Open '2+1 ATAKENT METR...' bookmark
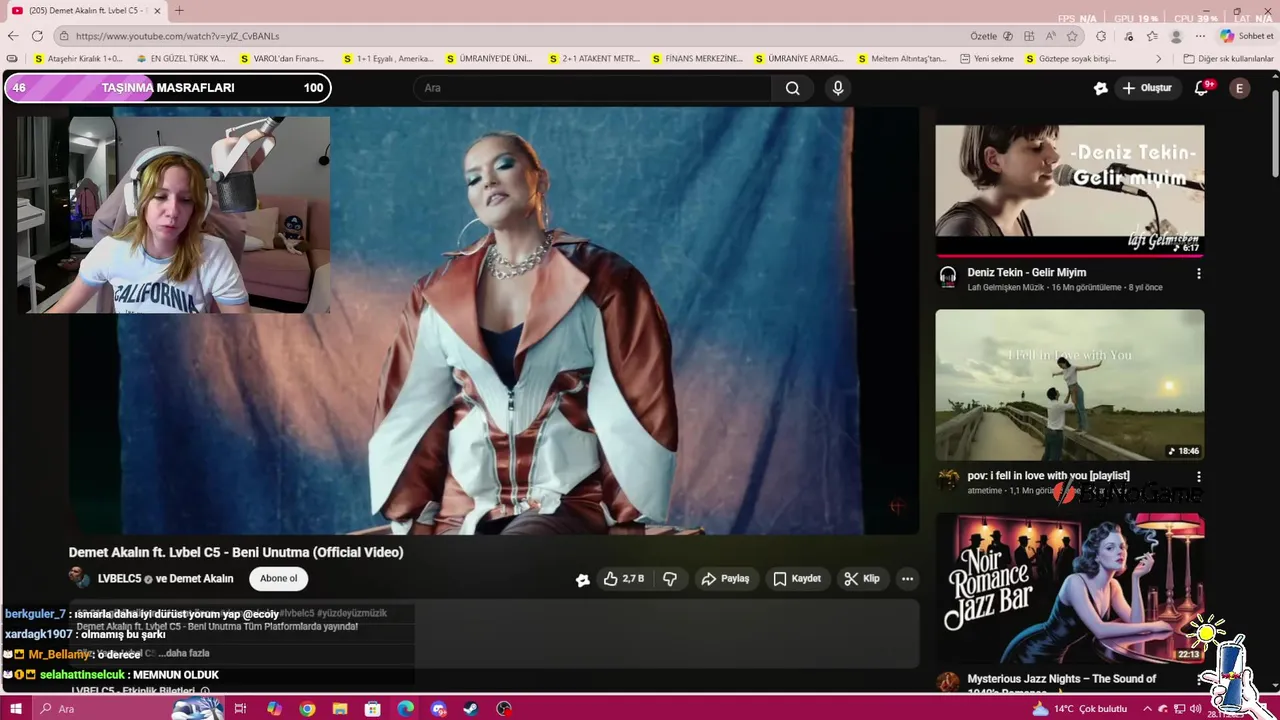The width and height of the screenshot is (1280, 720). coord(594,59)
